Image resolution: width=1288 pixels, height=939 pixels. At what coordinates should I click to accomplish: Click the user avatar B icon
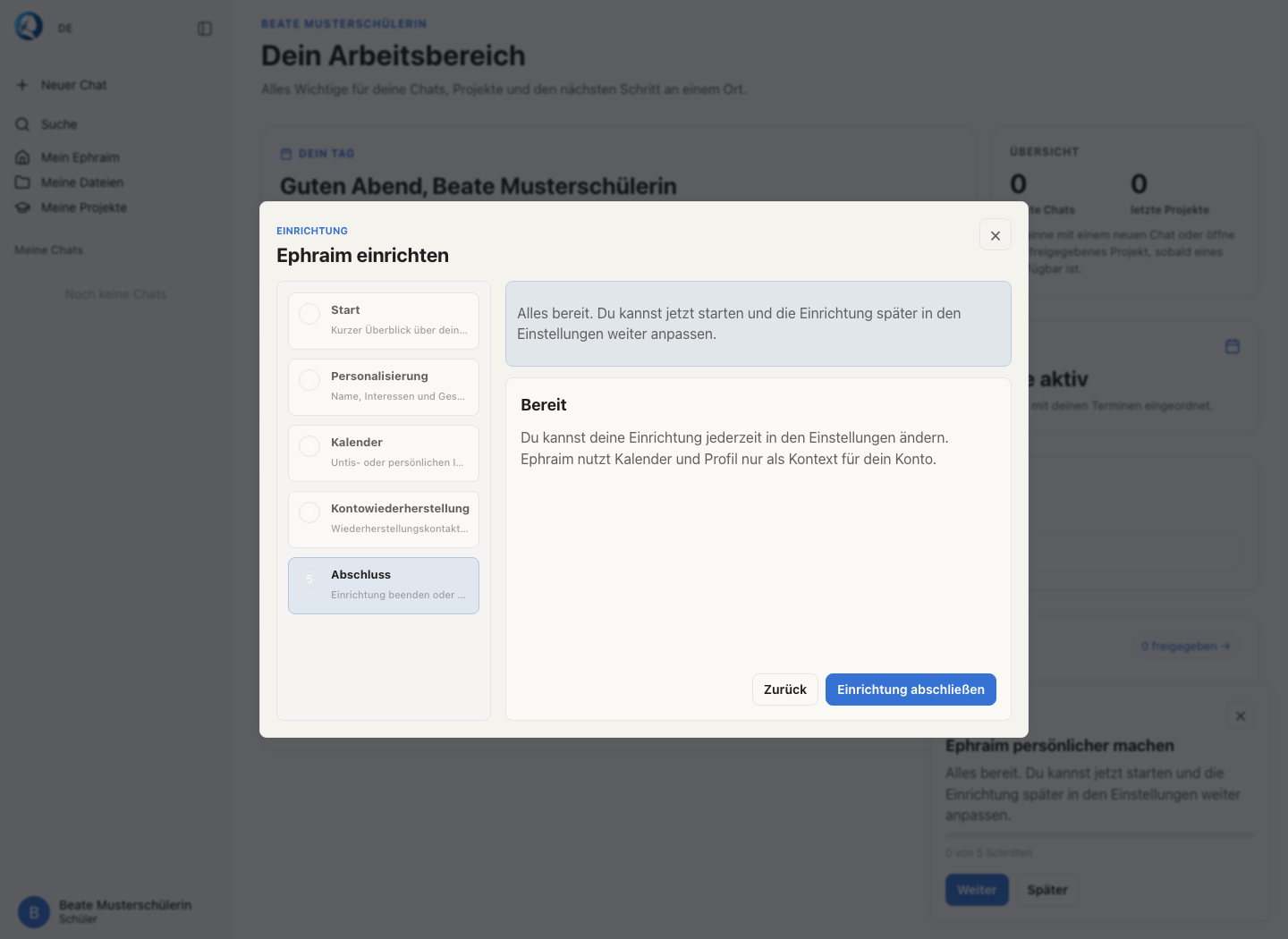34,912
